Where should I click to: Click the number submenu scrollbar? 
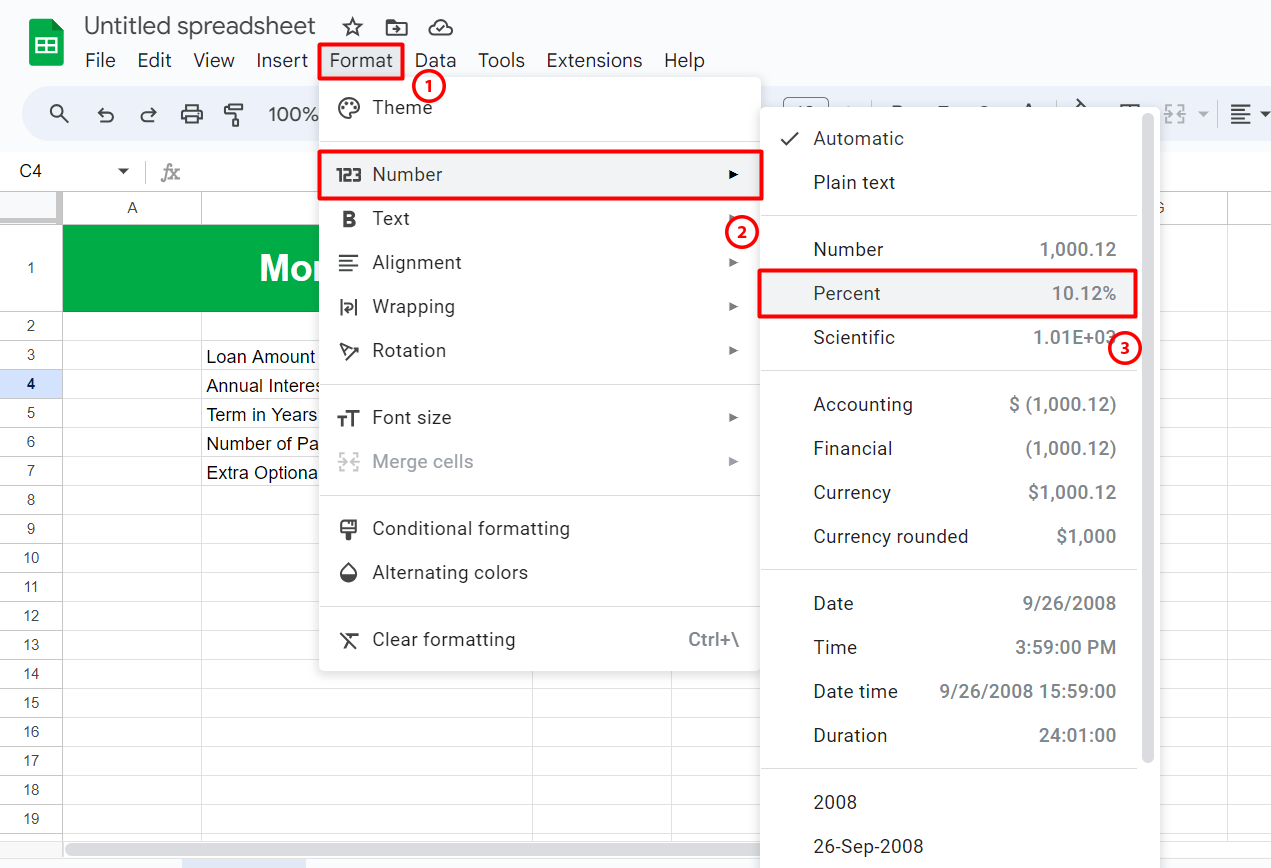[x=1148, y=440]
